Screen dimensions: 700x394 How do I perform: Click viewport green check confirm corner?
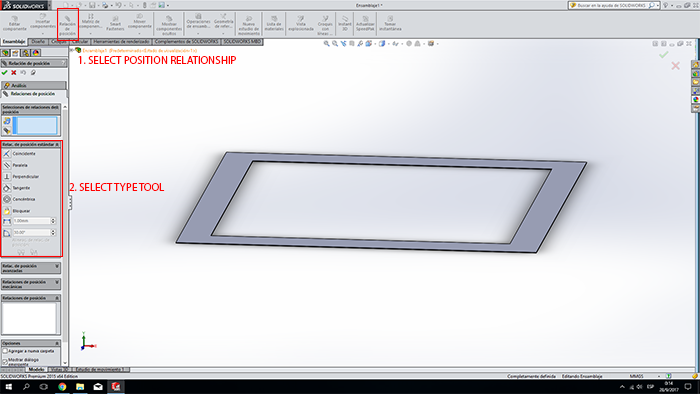pos(664,54)
